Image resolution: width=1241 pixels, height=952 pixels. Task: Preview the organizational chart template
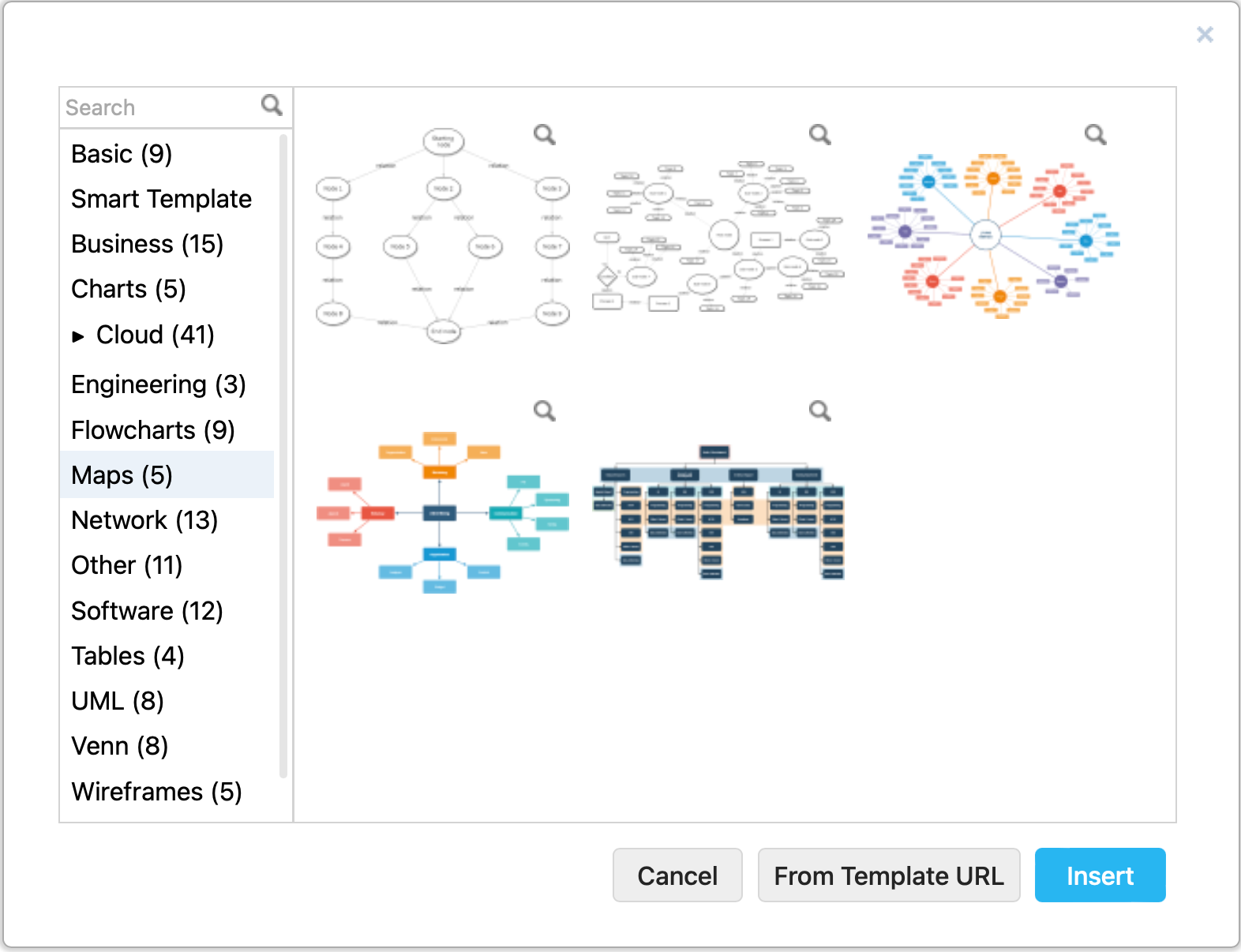click(x=819, y=410)
